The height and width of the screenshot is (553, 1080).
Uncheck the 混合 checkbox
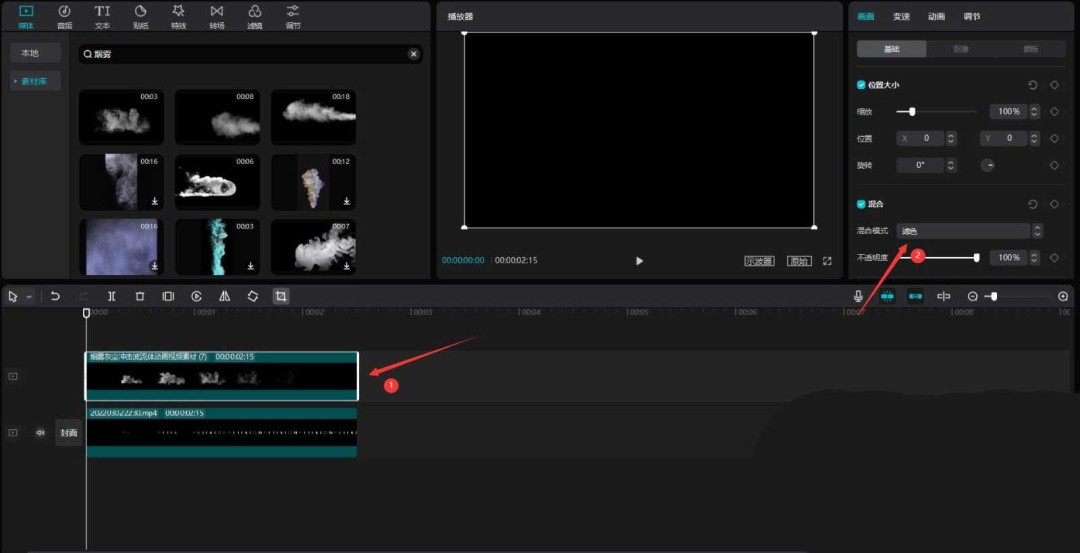pyautogui.click(x=862, y=204)
